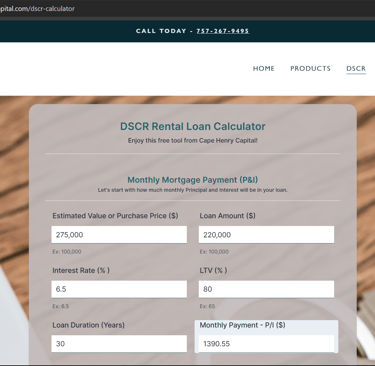This screenshot has width=375, height=366.
Task: Select the 'Ex: 65' hint under LTV
Action: tap(207, 306)
